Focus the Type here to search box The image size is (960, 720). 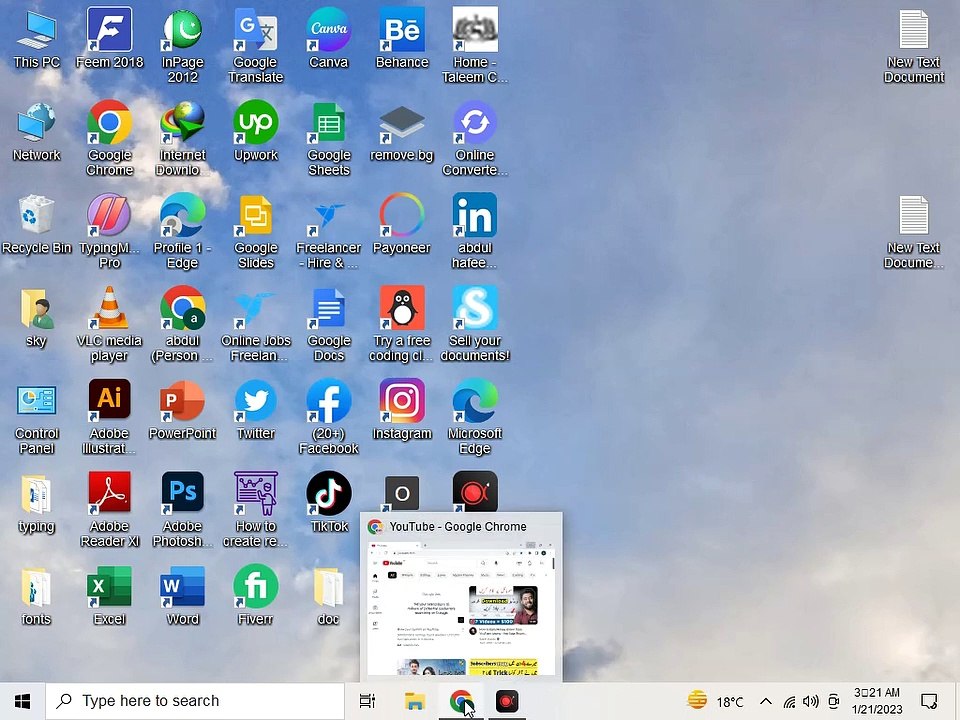[195, 701]
